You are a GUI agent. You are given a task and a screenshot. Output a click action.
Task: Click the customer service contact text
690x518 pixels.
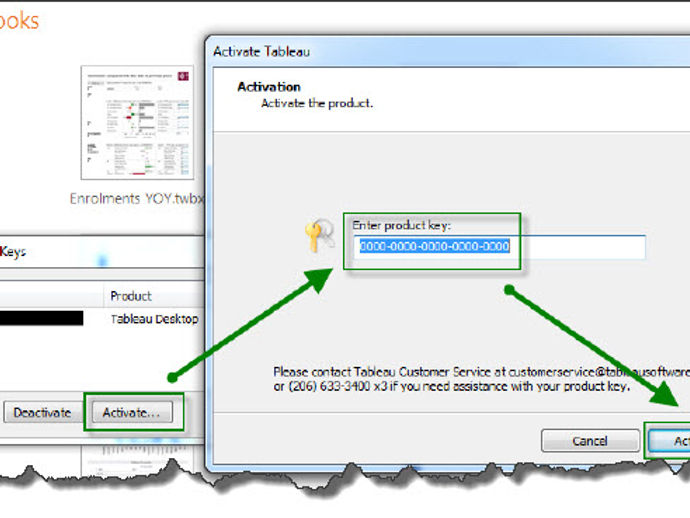481,379
